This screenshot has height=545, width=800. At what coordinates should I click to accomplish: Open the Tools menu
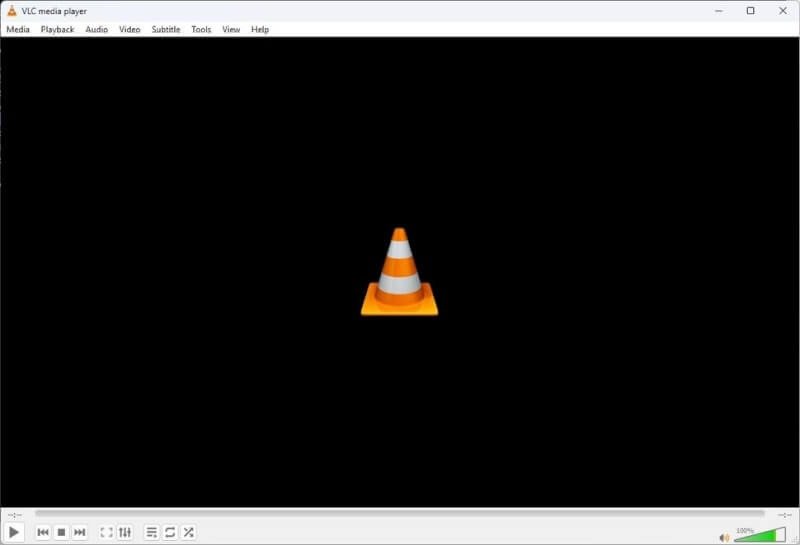[x=201, y=30]
